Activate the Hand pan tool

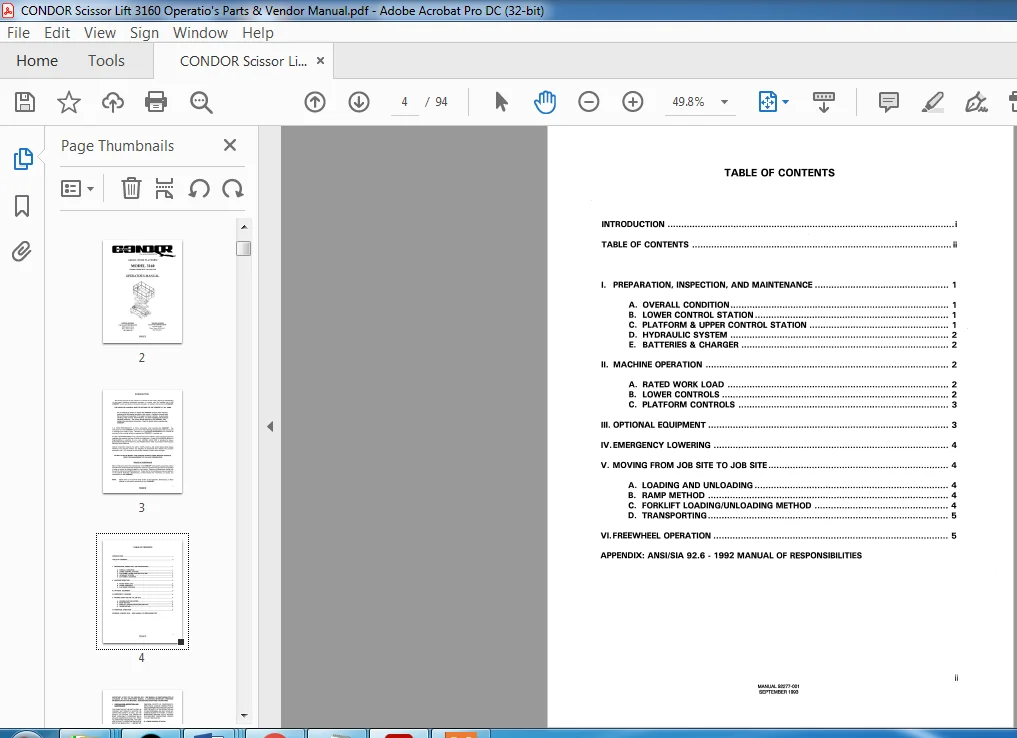point(545,102)
